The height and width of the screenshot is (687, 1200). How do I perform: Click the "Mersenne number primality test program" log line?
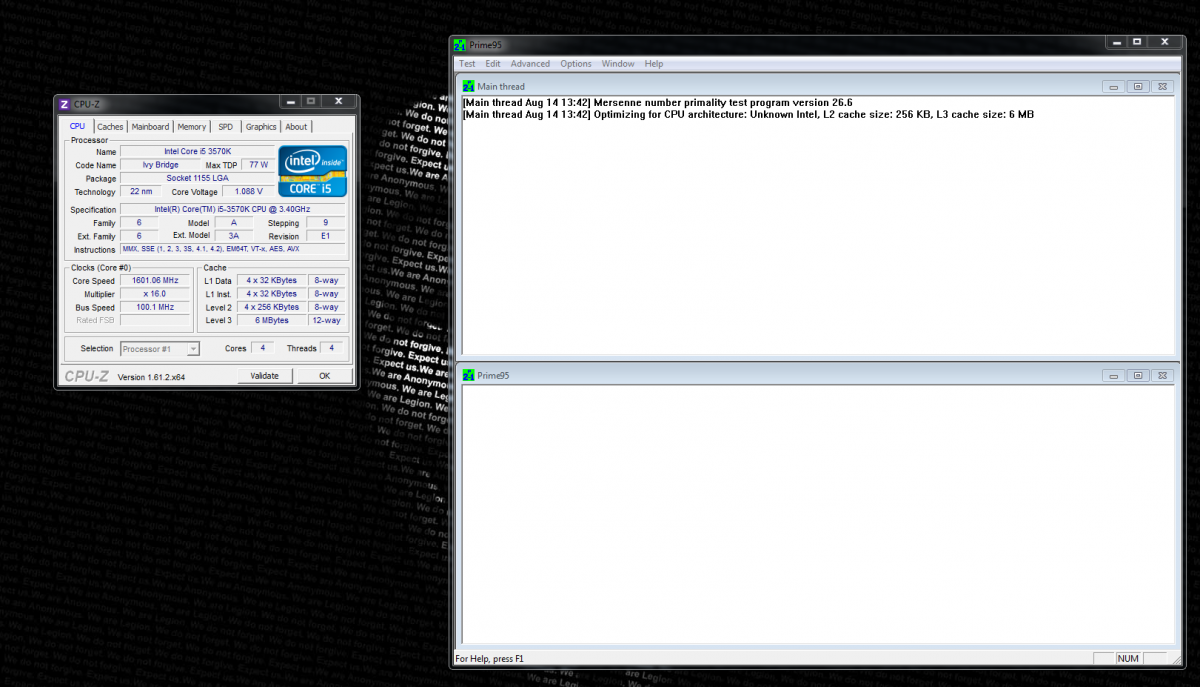[x=657, y=102]
